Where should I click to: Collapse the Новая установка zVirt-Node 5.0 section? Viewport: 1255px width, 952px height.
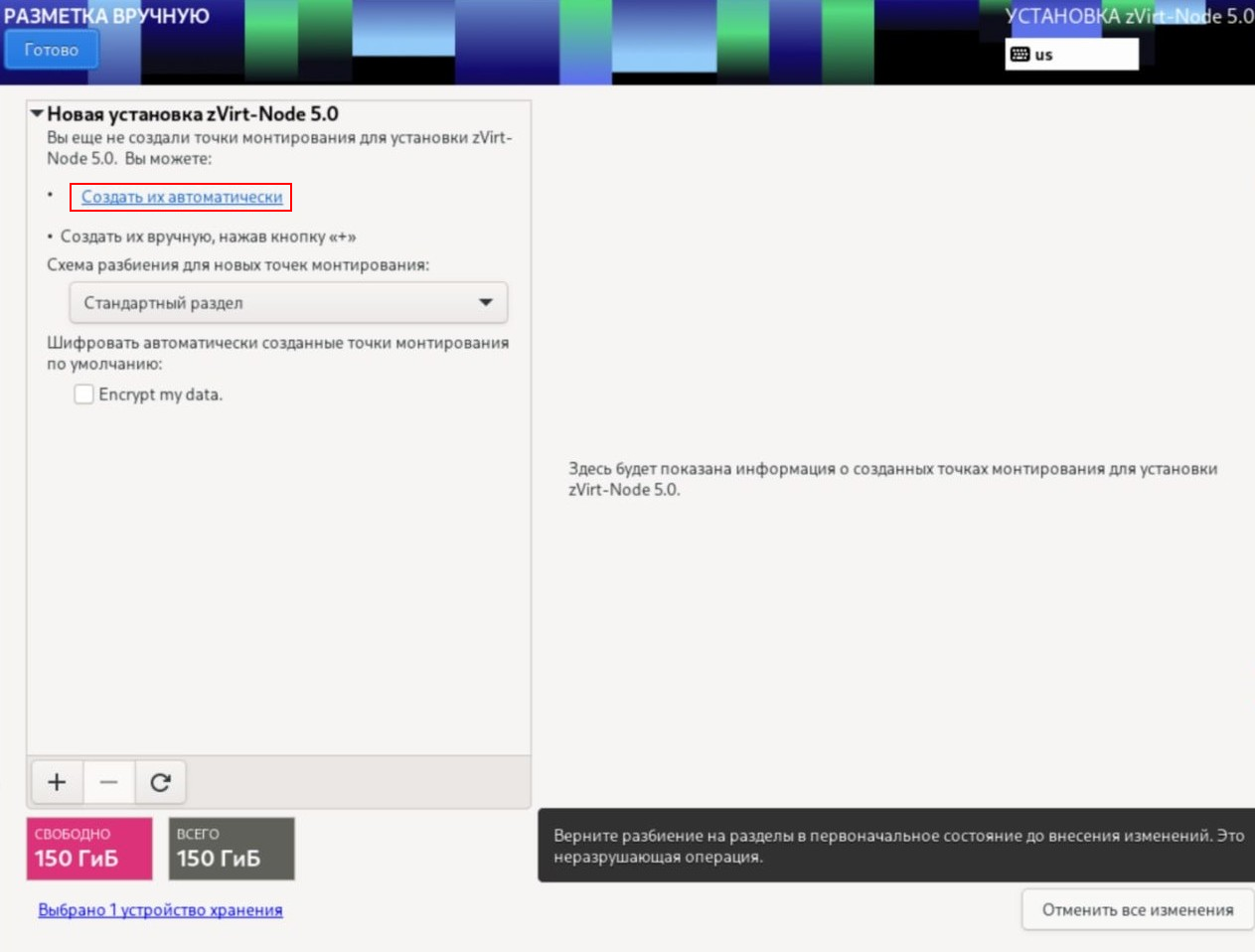click(37, 113)
